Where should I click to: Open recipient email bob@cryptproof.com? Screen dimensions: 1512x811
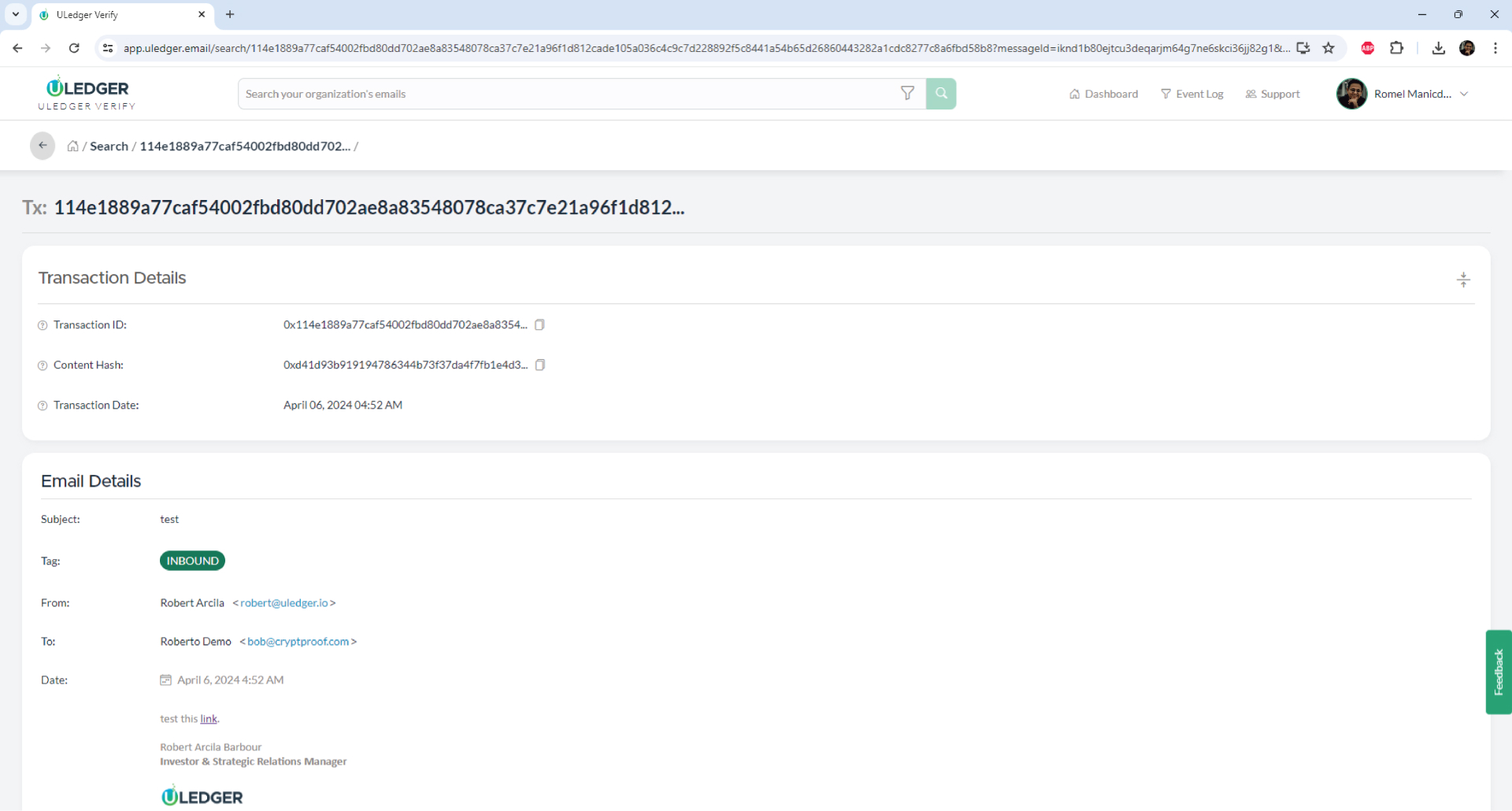(298, 641)
